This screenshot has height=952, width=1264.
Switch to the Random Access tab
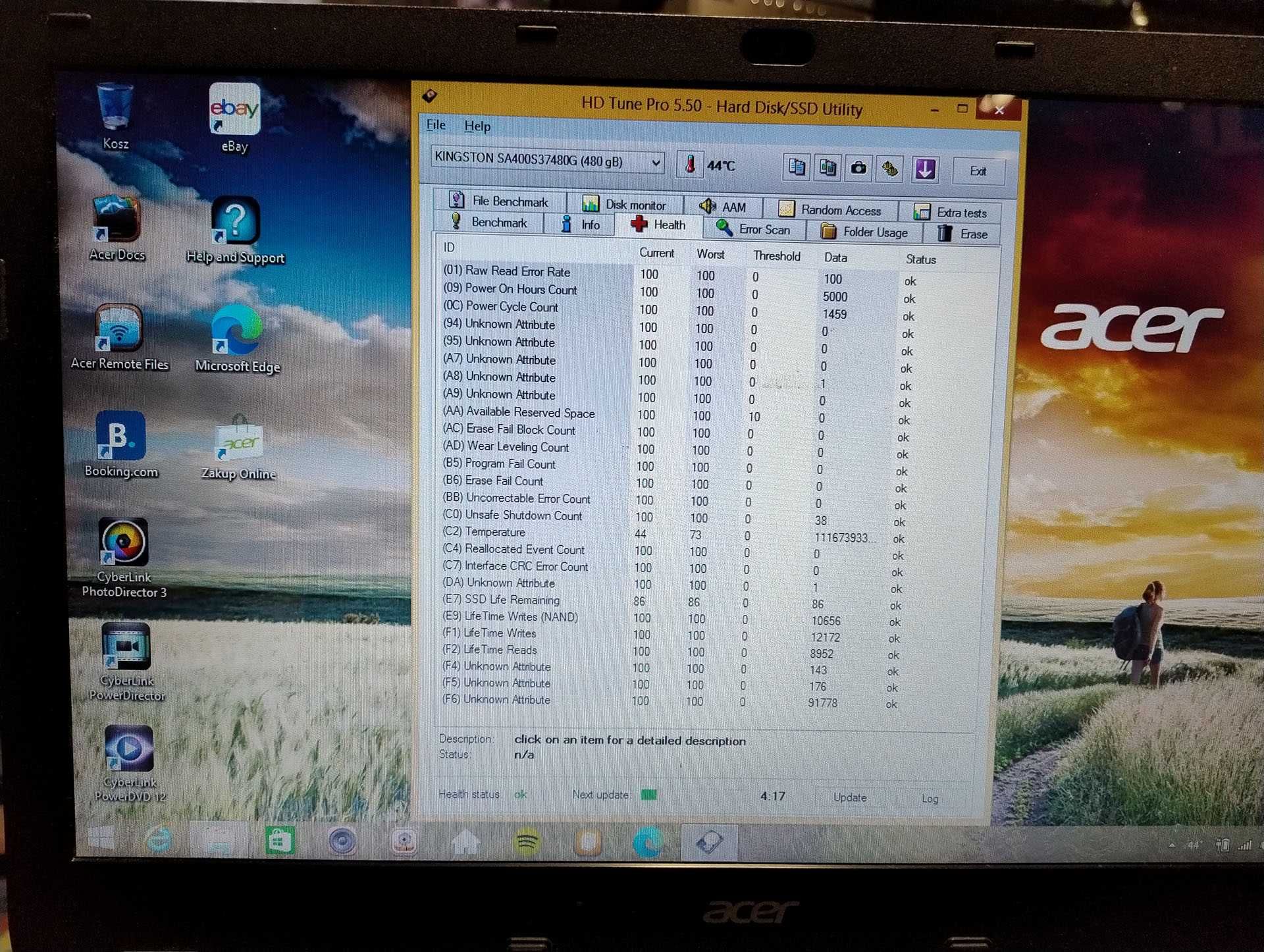pyautogui.click(x=830, y=209)
